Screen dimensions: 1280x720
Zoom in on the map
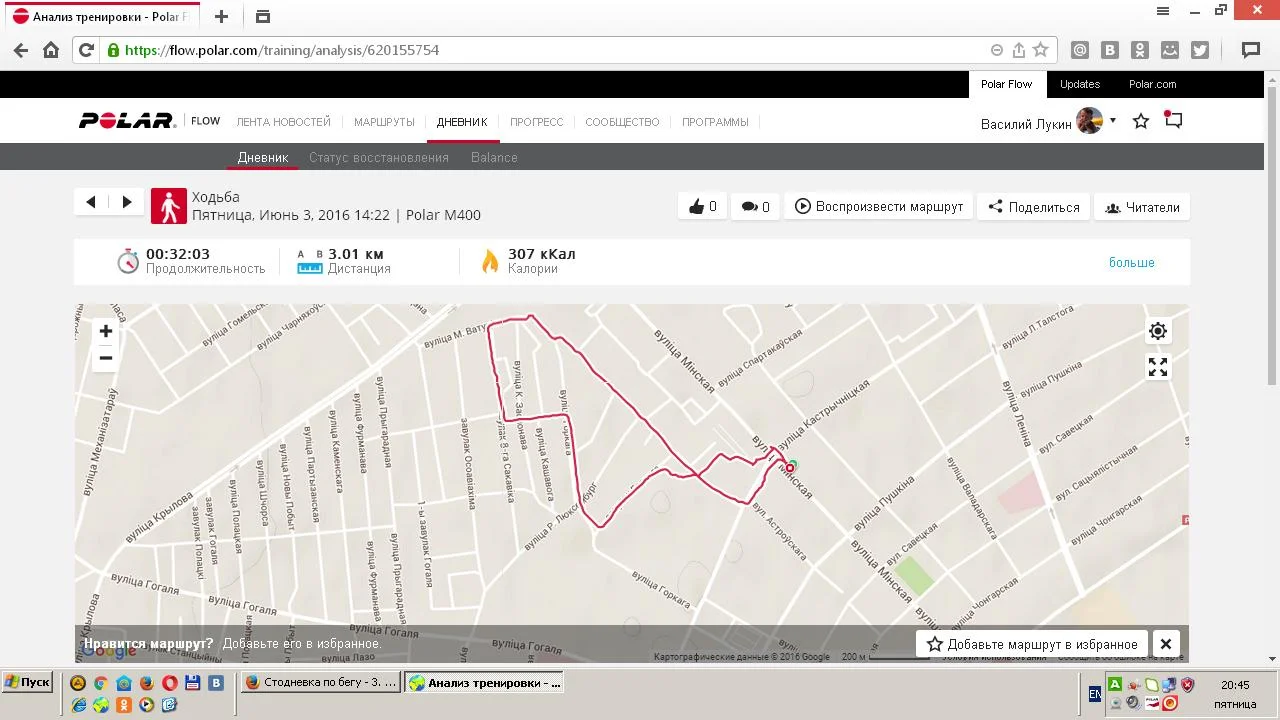click(106, 331)
